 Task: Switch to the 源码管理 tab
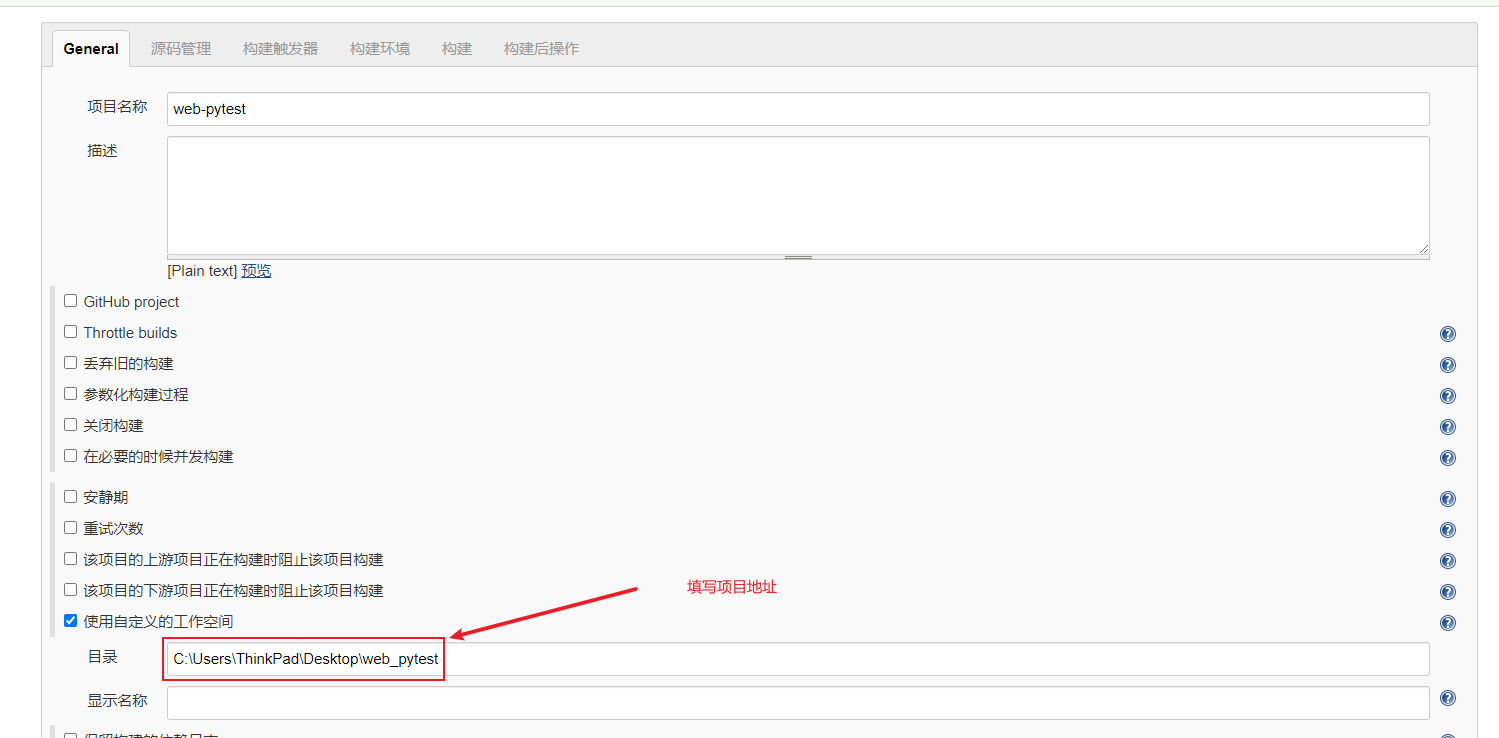tap(181, 48)
